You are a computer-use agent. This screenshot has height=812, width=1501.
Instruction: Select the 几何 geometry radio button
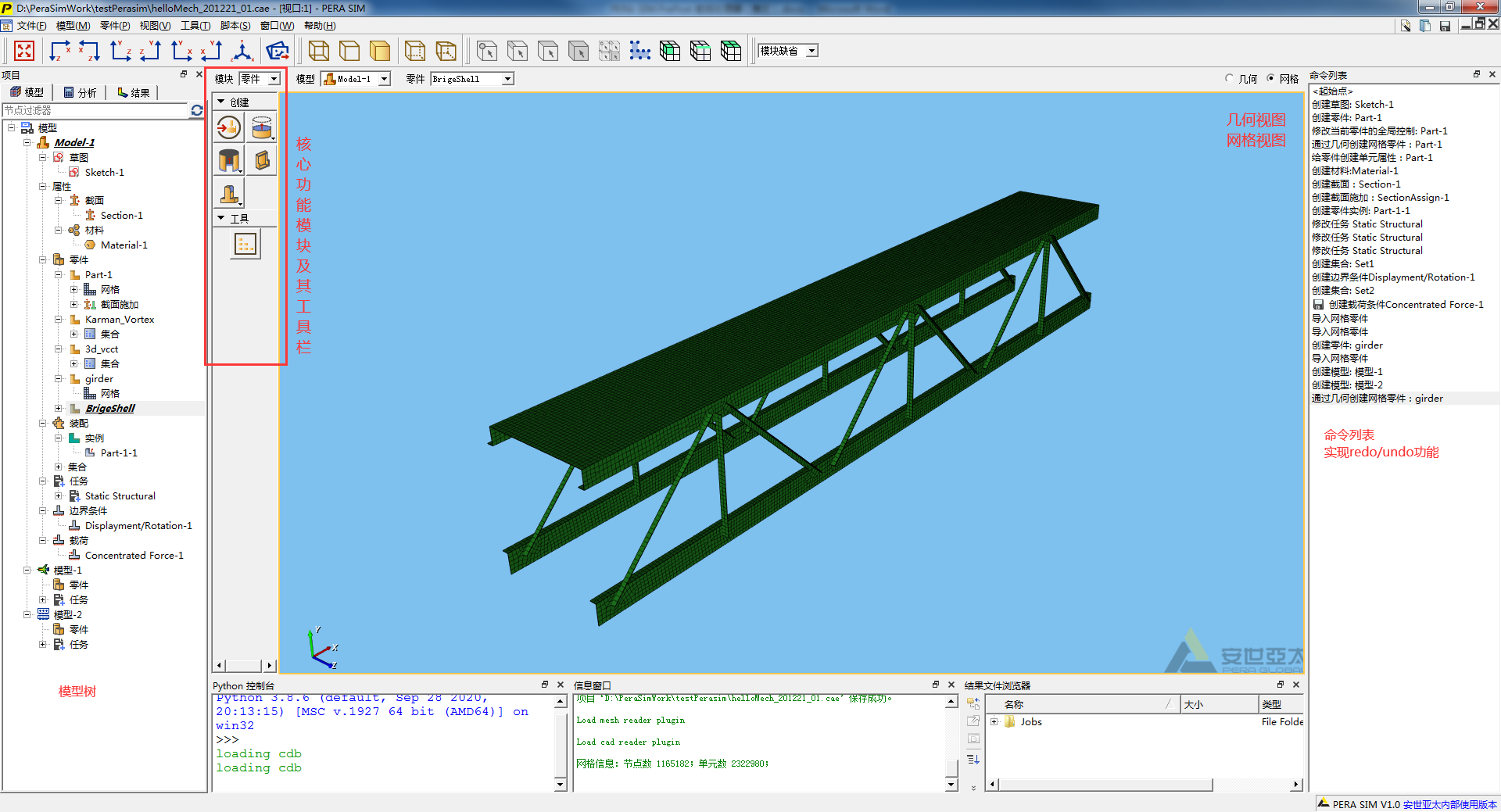1230,78
